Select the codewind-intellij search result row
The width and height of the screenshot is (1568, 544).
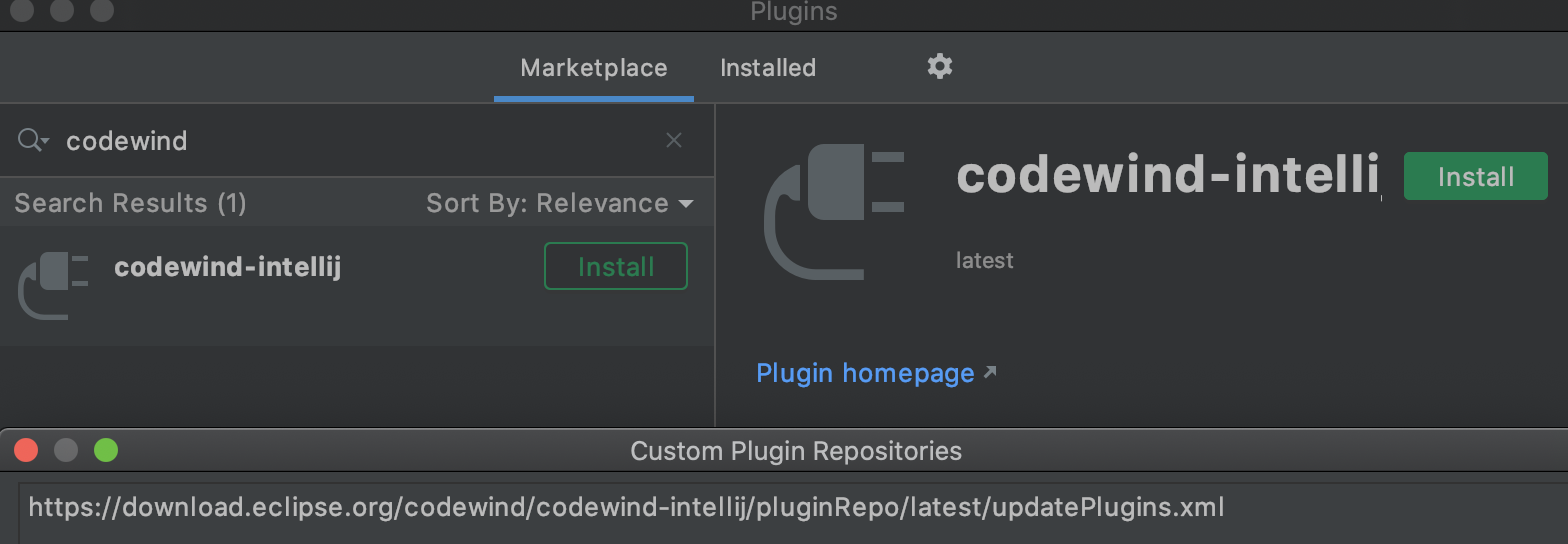point(357,286)
